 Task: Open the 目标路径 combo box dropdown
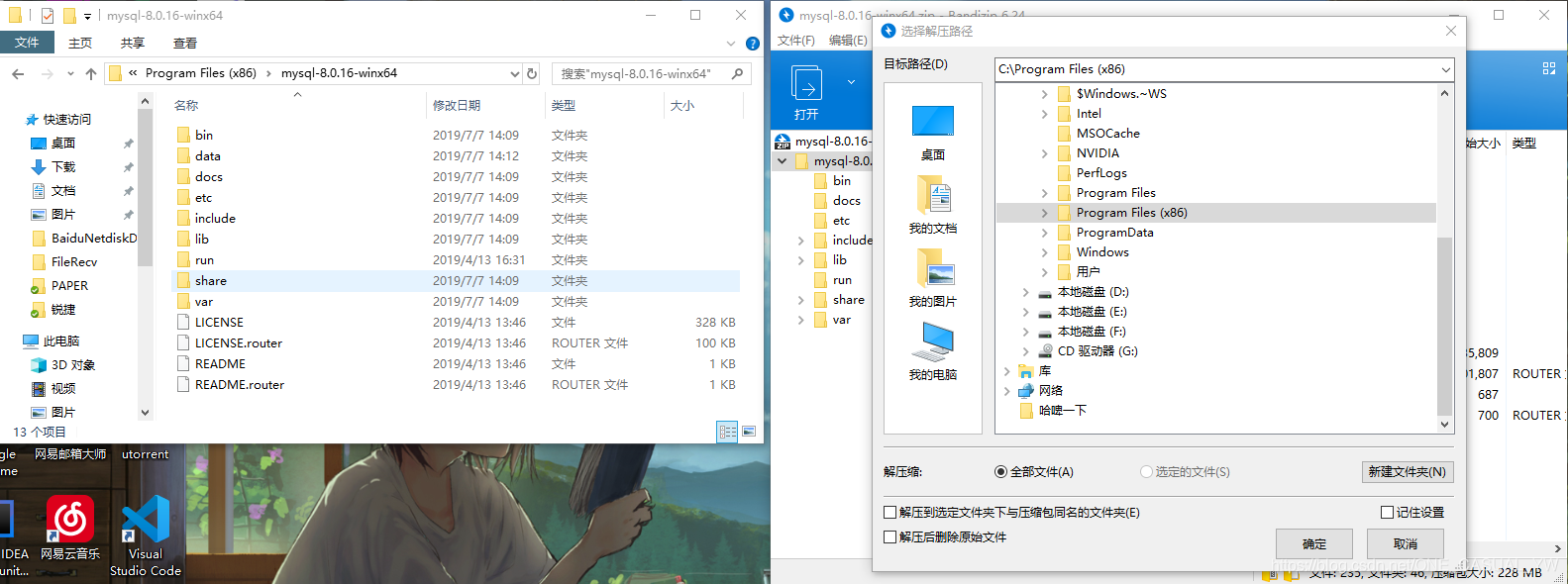pos(1445,69)
